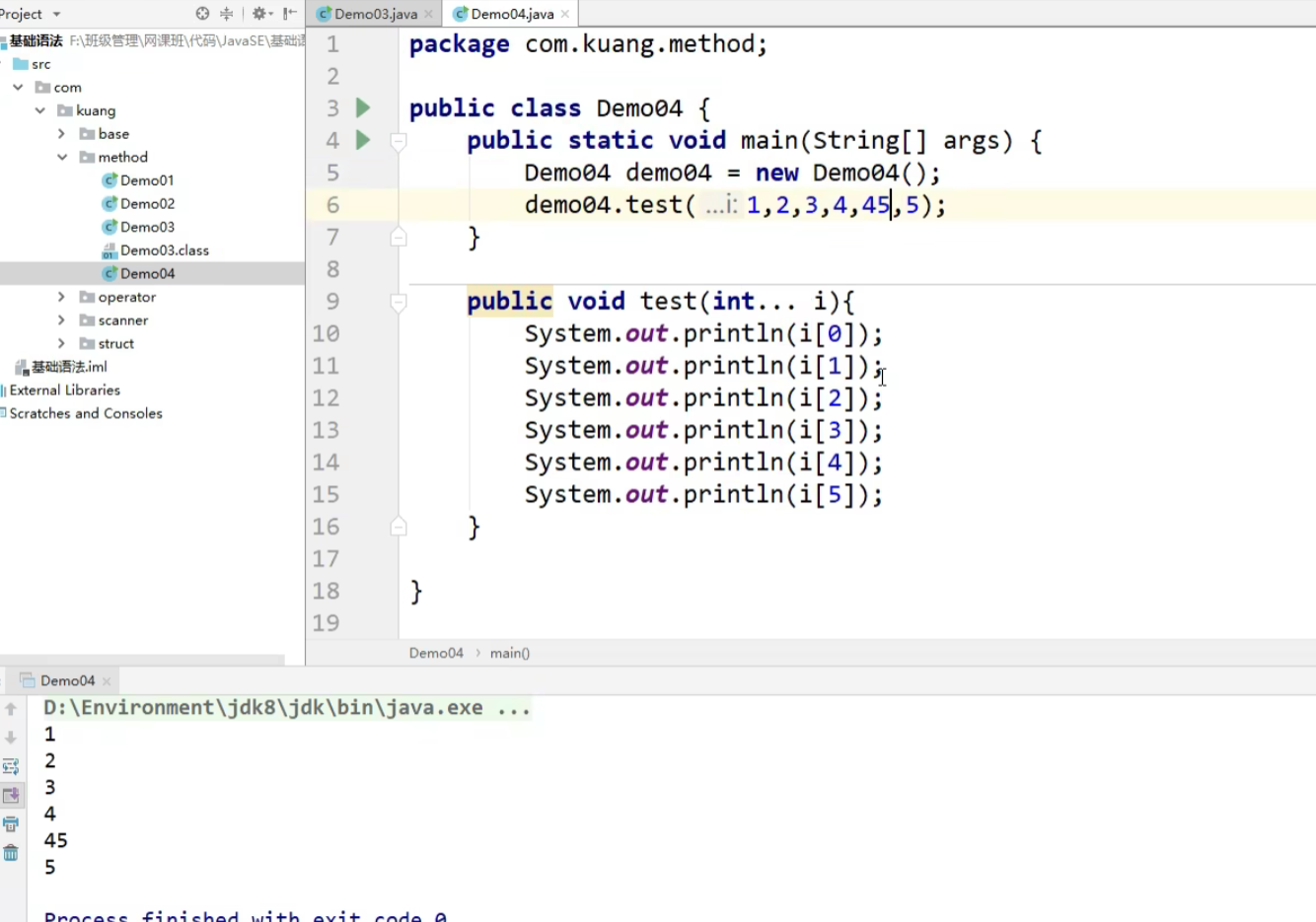Fold the test method at line 9
1316x922 pixels.
tap(399, 302)
